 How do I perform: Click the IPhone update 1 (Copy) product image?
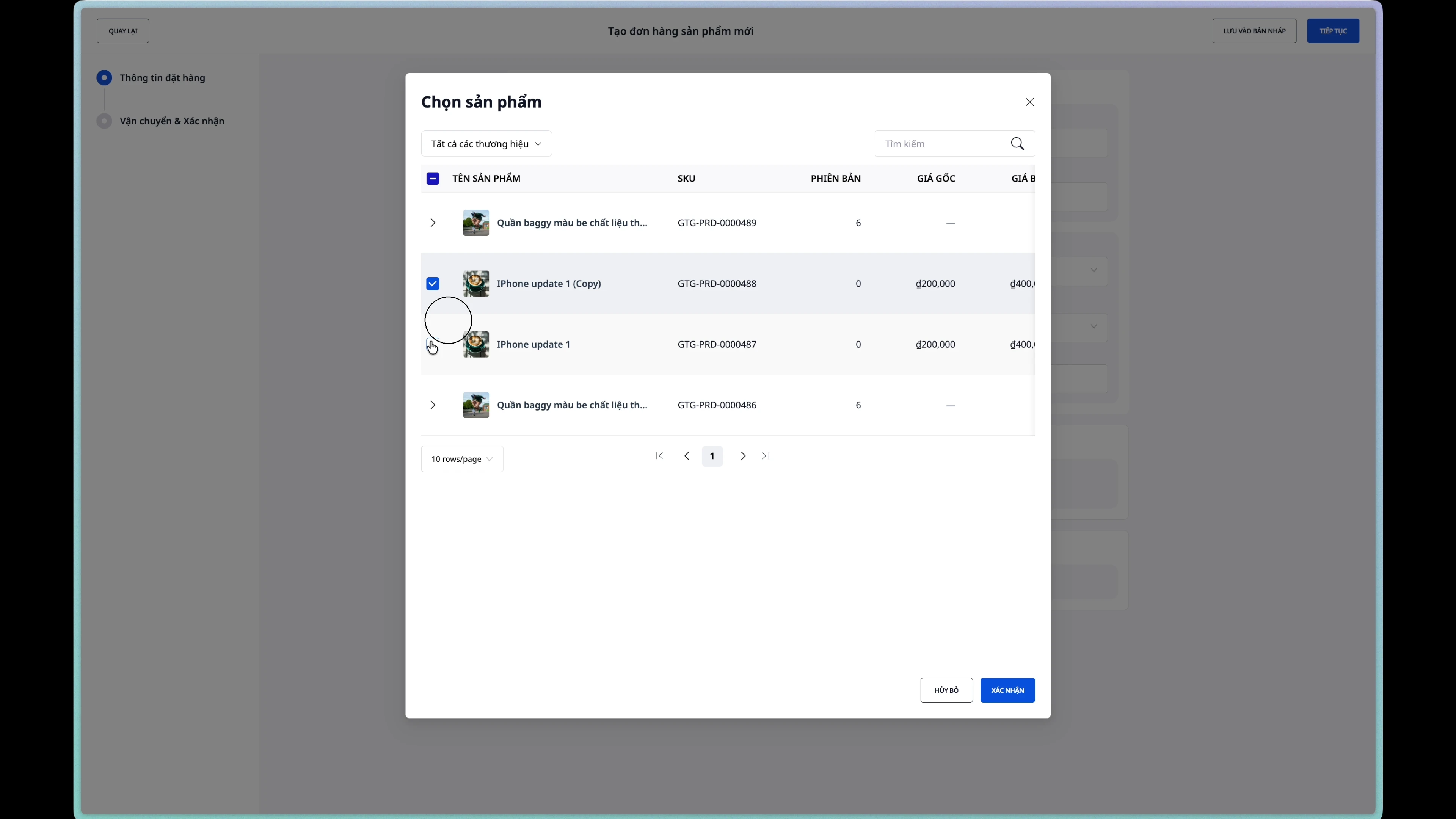475,283
